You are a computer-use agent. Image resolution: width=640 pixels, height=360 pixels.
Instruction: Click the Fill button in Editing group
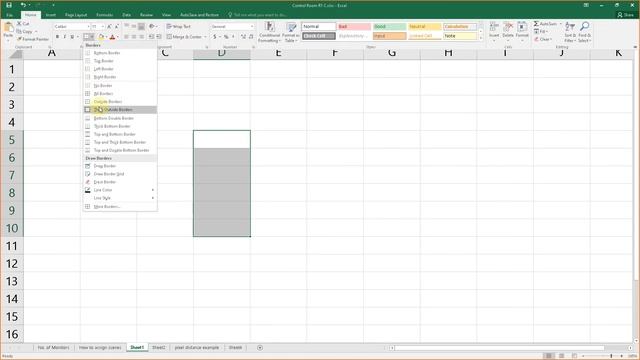click(x=541, y=31)
